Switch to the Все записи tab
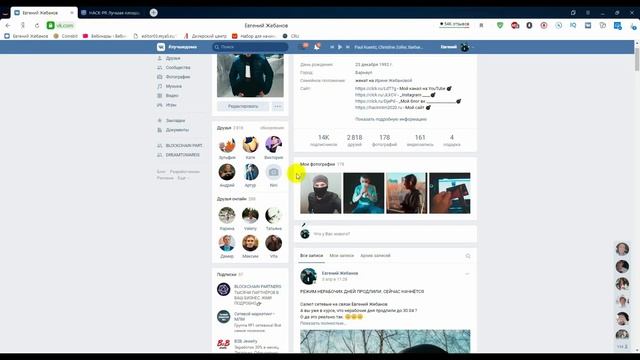The height and width of the screenshot is (360, 640). tap(311, 256)
